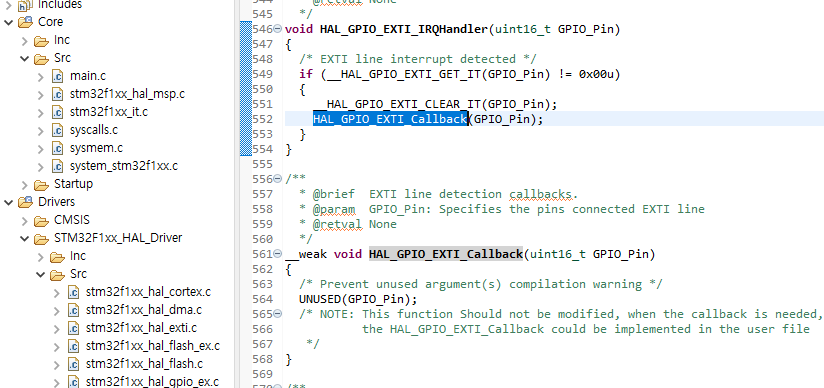Select stm32f1xx_hal_cortex.c in tree
The width and height of the screenshot is (824, 388).
(148, 292)
